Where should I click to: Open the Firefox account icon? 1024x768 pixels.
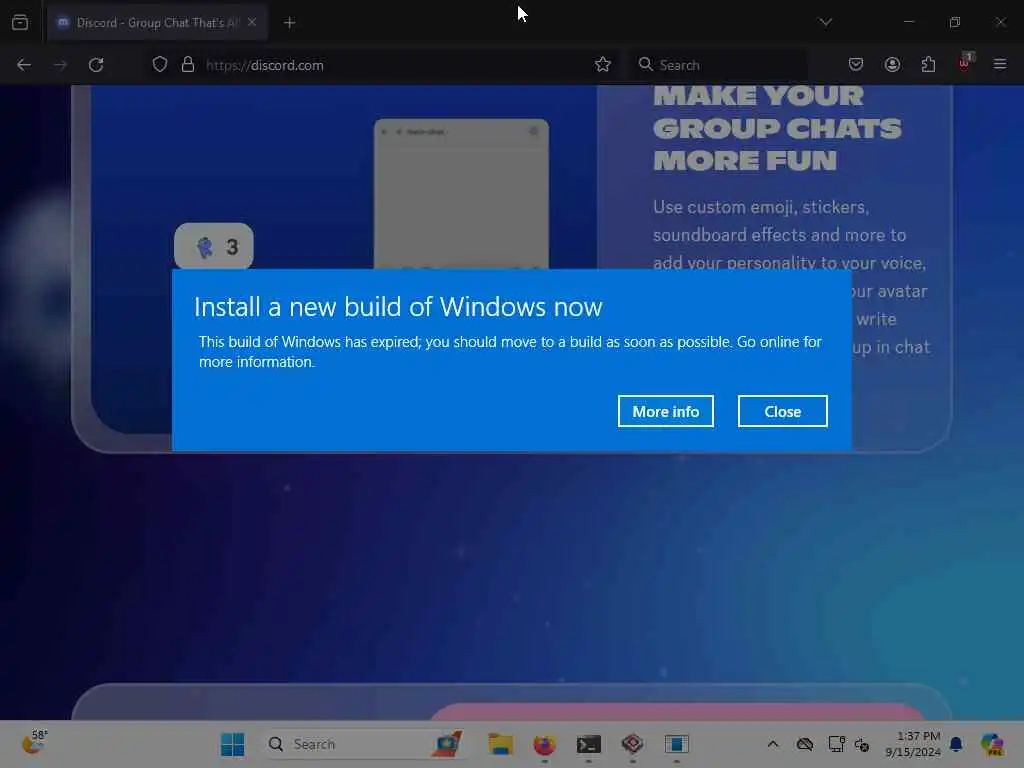tap(892, 65)
